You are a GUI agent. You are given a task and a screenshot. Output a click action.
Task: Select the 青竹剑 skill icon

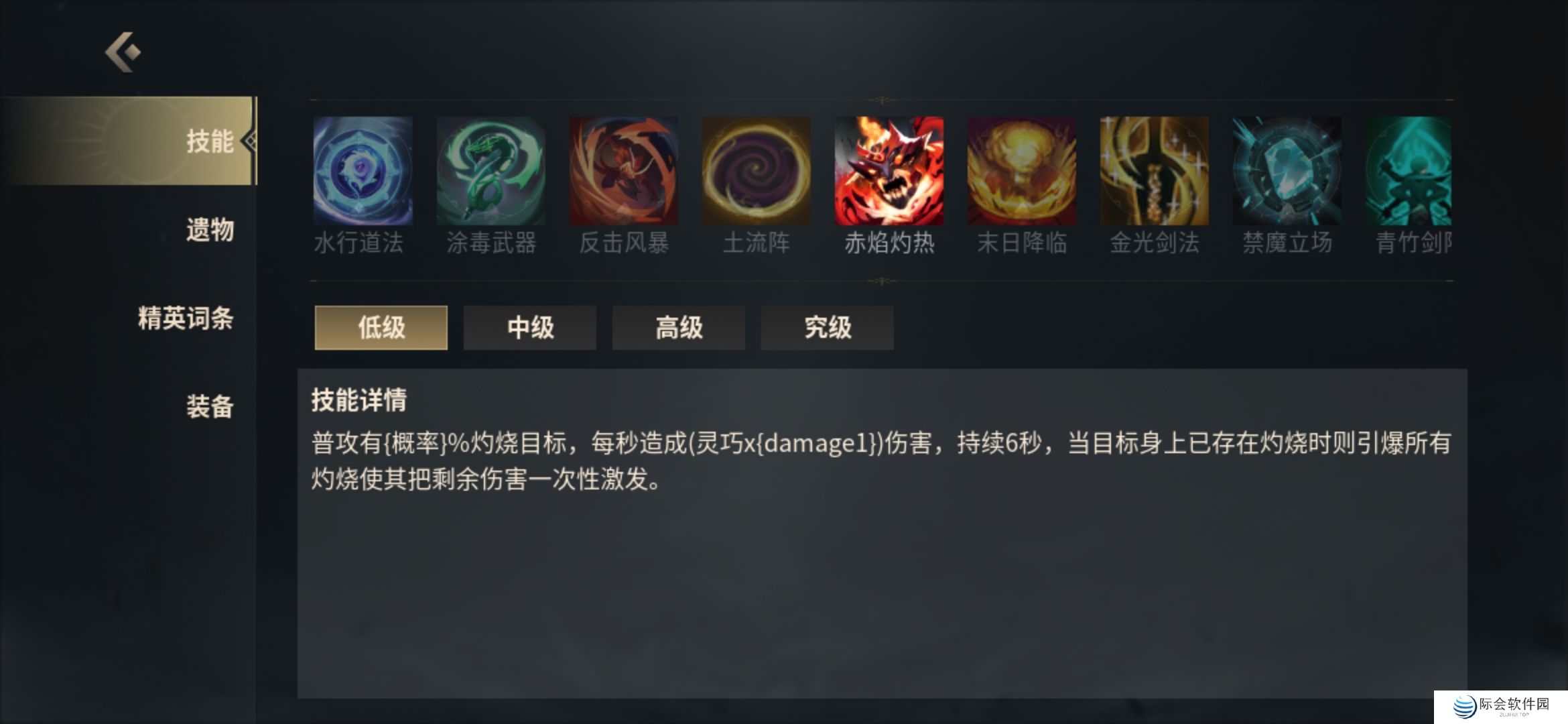tap(1409, 171)
